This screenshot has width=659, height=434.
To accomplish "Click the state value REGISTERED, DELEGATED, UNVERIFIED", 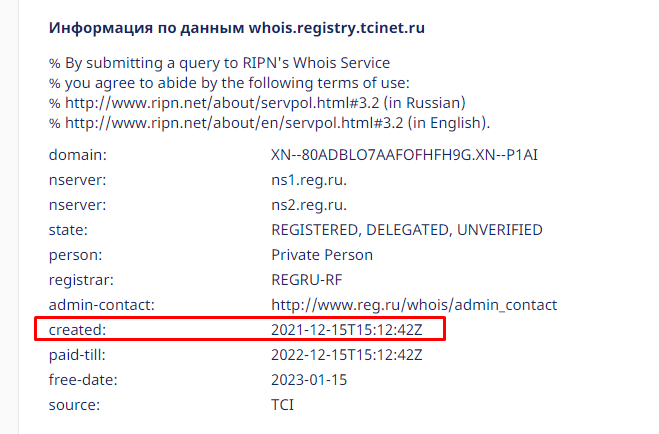I will pos(407,230).
